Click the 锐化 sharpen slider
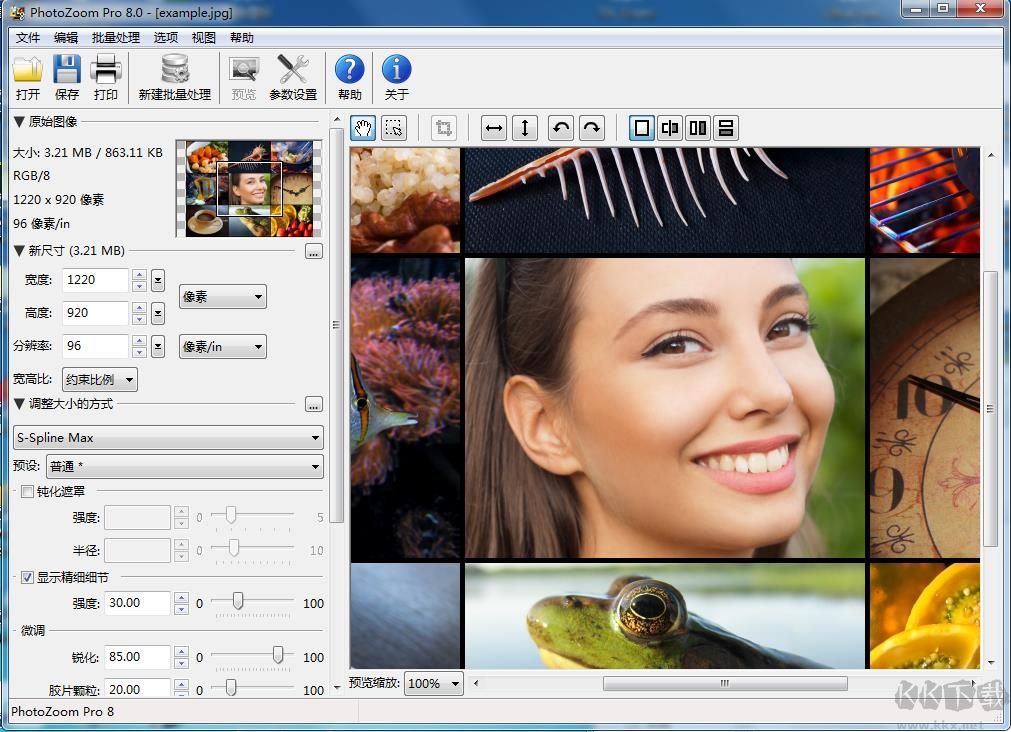 click(278, 656)
